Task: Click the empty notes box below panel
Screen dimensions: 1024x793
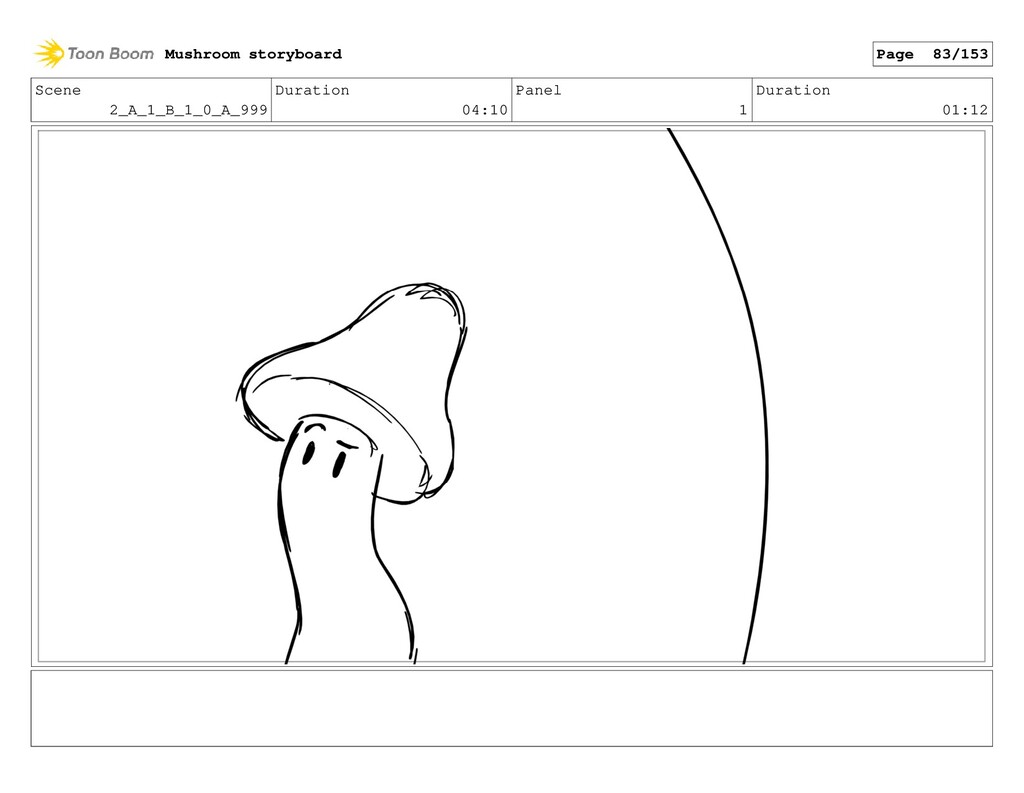Action: point(511,708)
